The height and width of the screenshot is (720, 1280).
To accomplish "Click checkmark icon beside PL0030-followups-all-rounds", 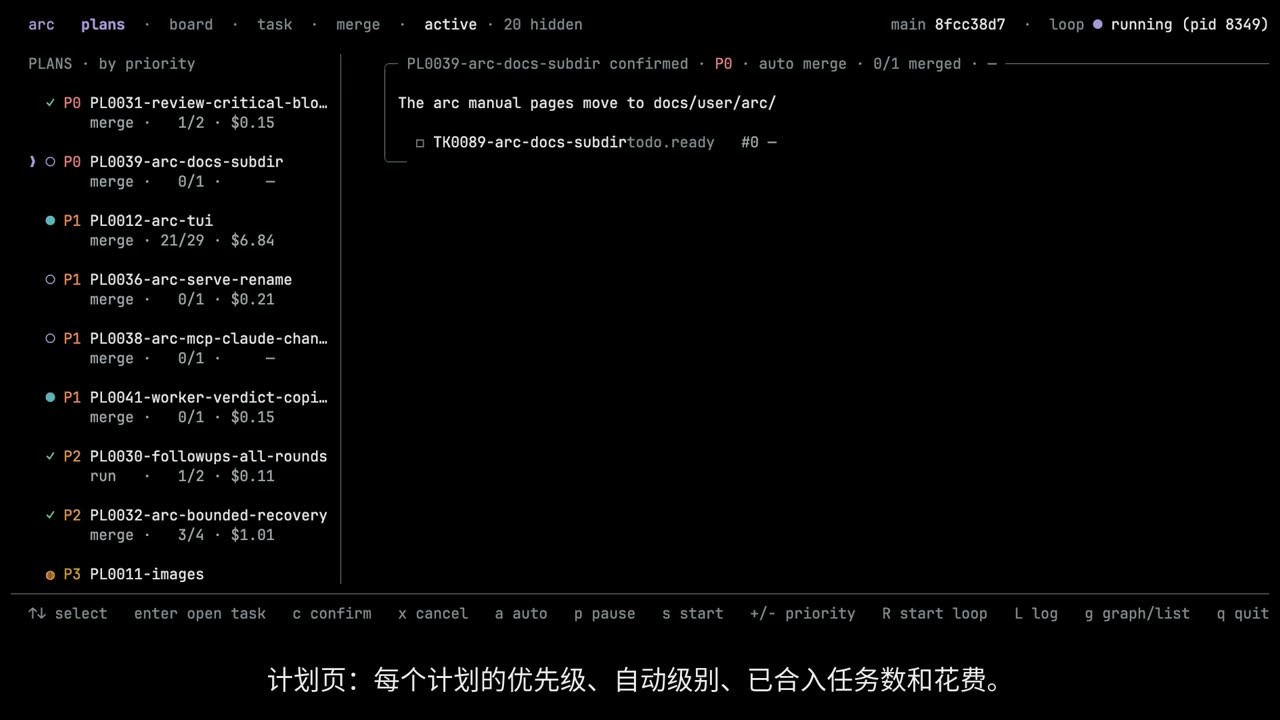I will pos(50,457).
